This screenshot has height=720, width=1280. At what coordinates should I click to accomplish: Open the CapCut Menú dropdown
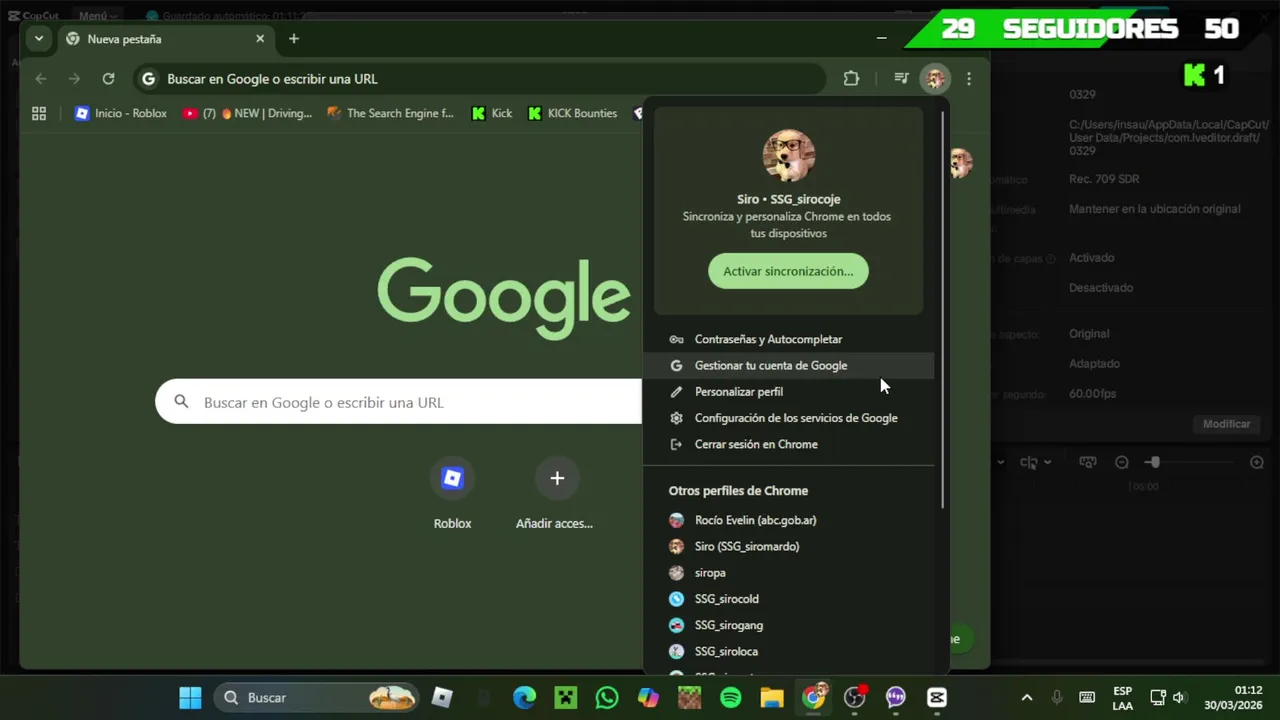(x=97, y=15)
